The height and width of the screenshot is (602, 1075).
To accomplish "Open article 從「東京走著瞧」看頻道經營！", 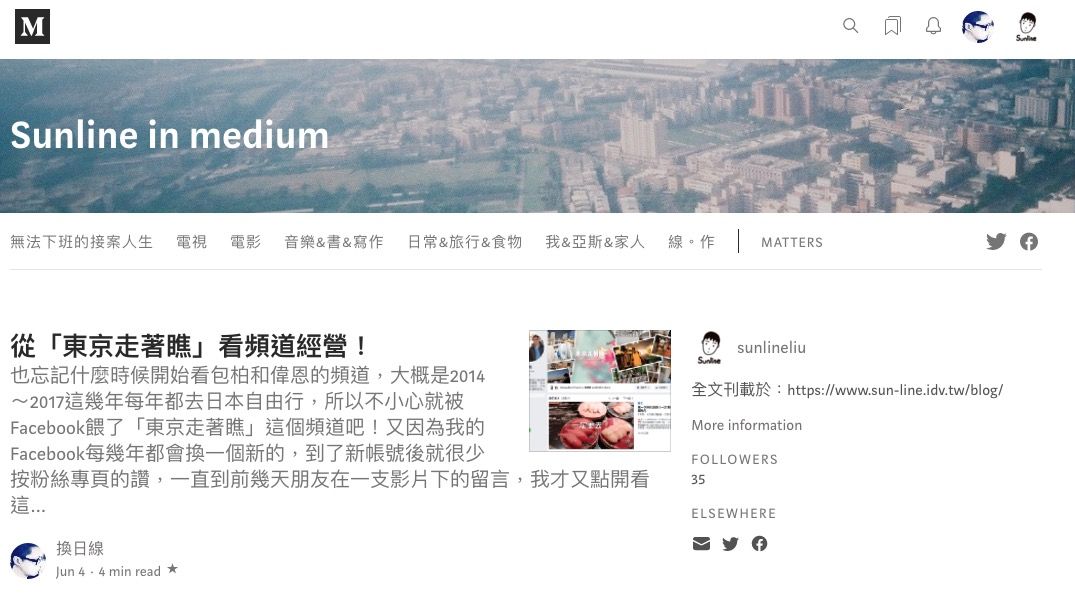I will click(190, 346).
